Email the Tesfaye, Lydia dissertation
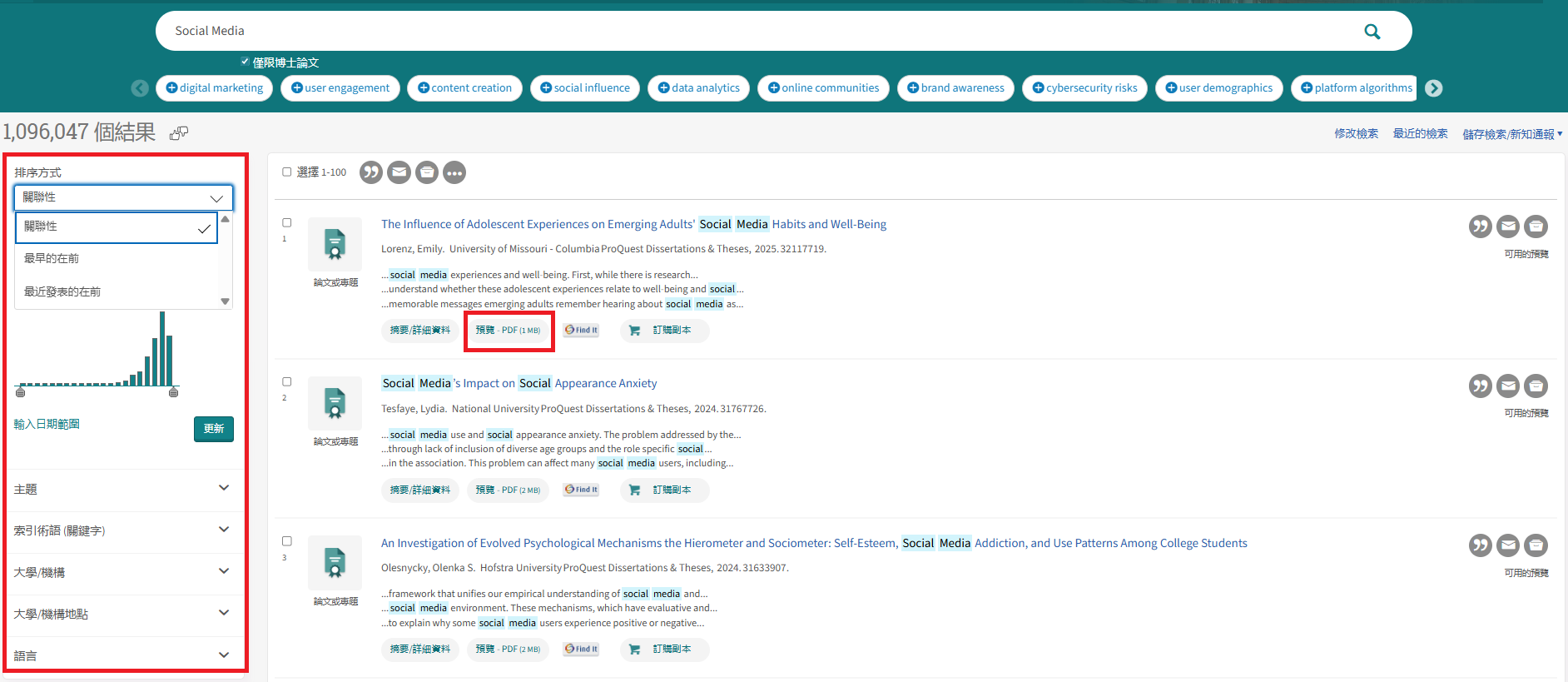This screenshot has width=1568, height=682. tap(1508, 386)
